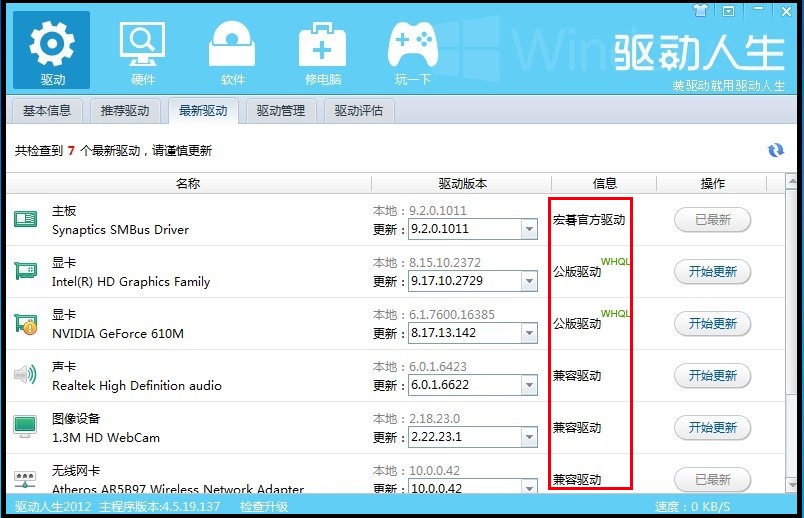Expand version dropdown for 1.3M HD WebCam
804x518 pixels.
[529, 437]
